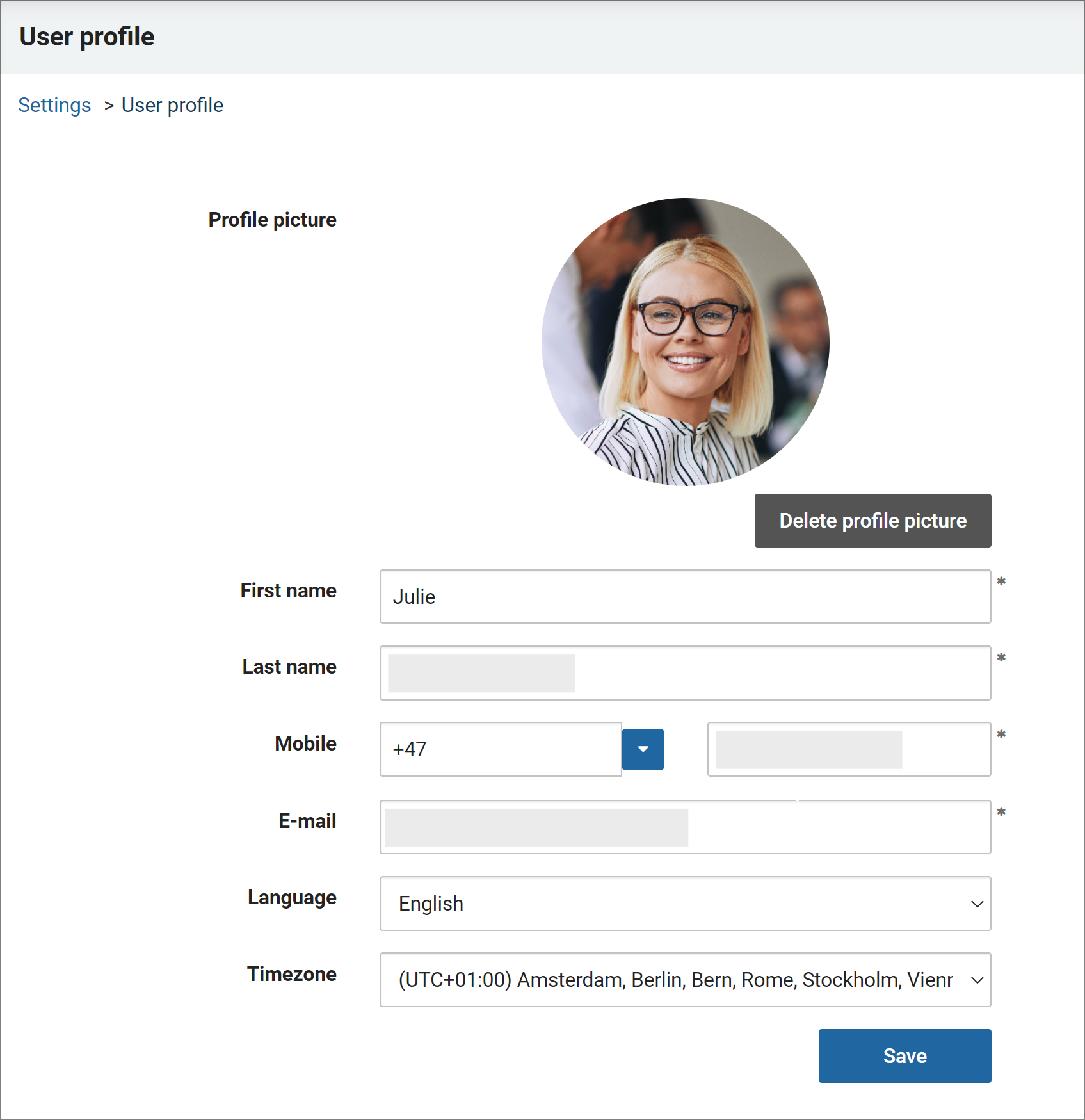Click the E-mail input field

coord(685,827)
